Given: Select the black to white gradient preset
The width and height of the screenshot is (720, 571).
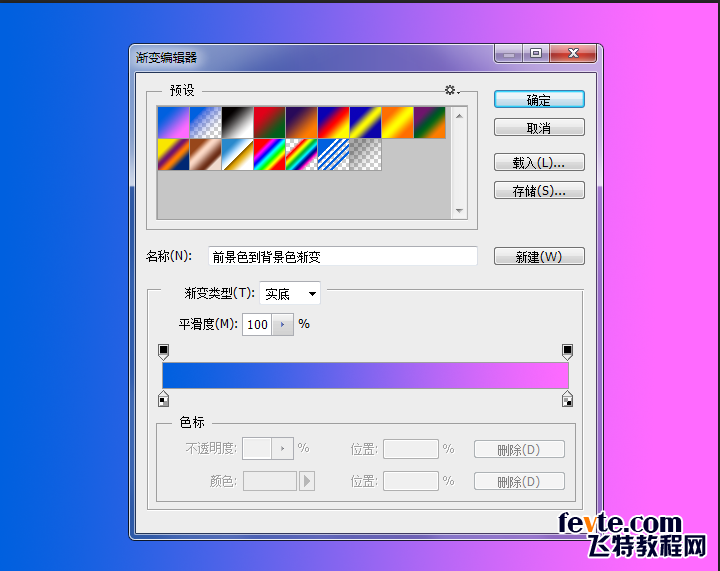Looking at the screenshot, I should [237, 123].
